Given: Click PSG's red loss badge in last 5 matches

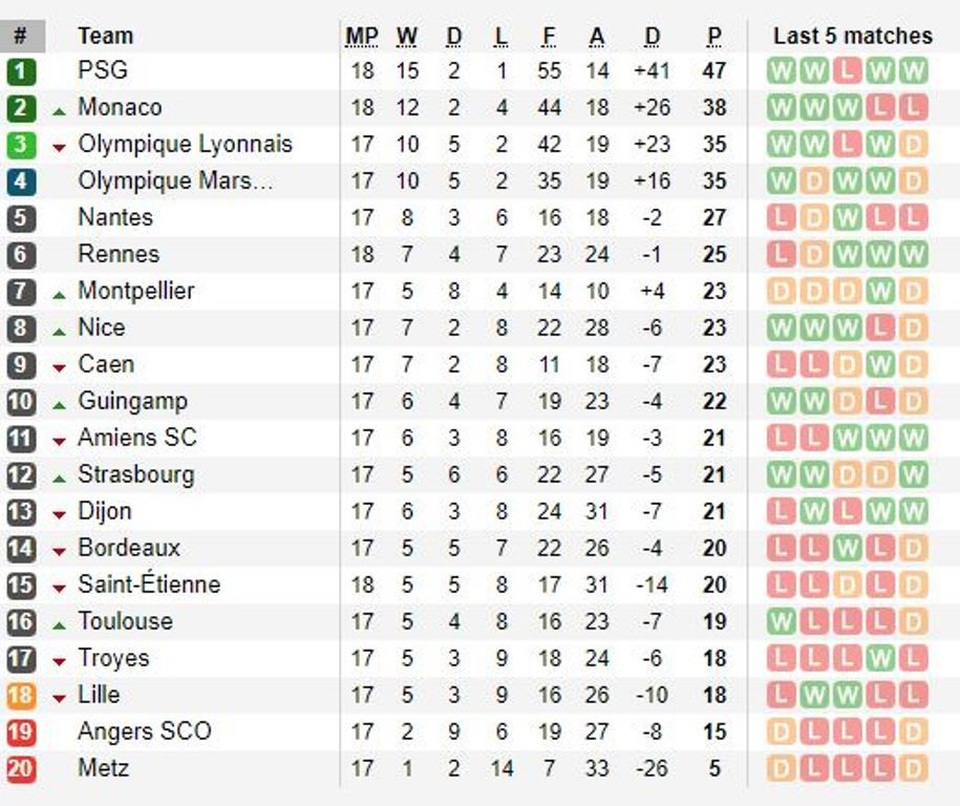Looking at the screenshot, I should (x=846, y=71).
